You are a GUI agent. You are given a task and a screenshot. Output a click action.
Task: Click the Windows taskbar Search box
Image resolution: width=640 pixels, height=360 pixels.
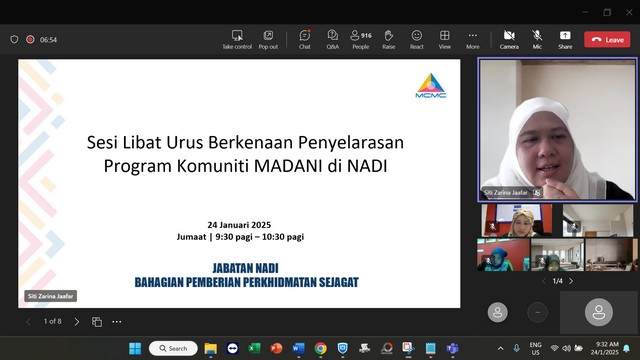(x=173, y=348)
